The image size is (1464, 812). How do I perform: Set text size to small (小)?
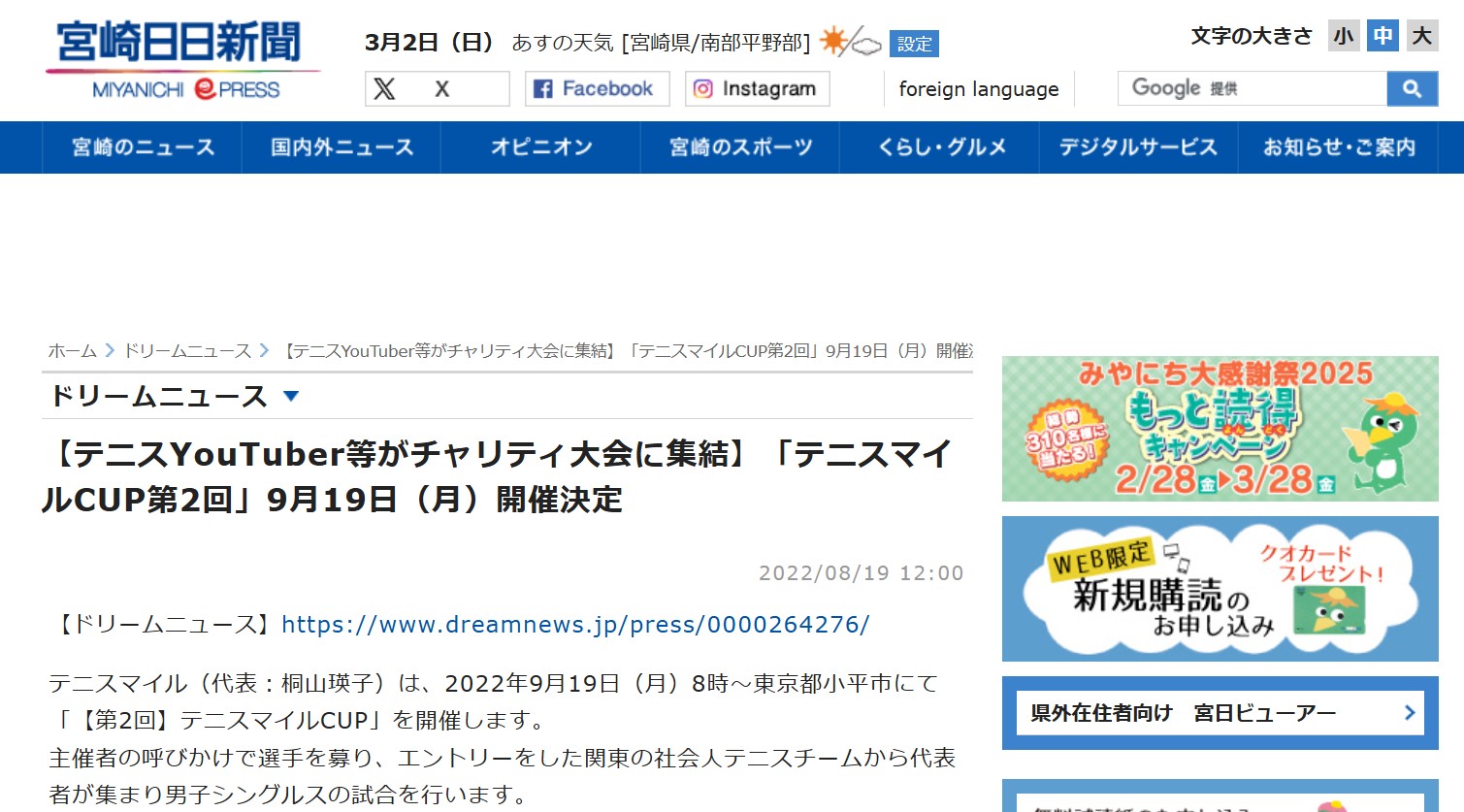[1344, 37]
